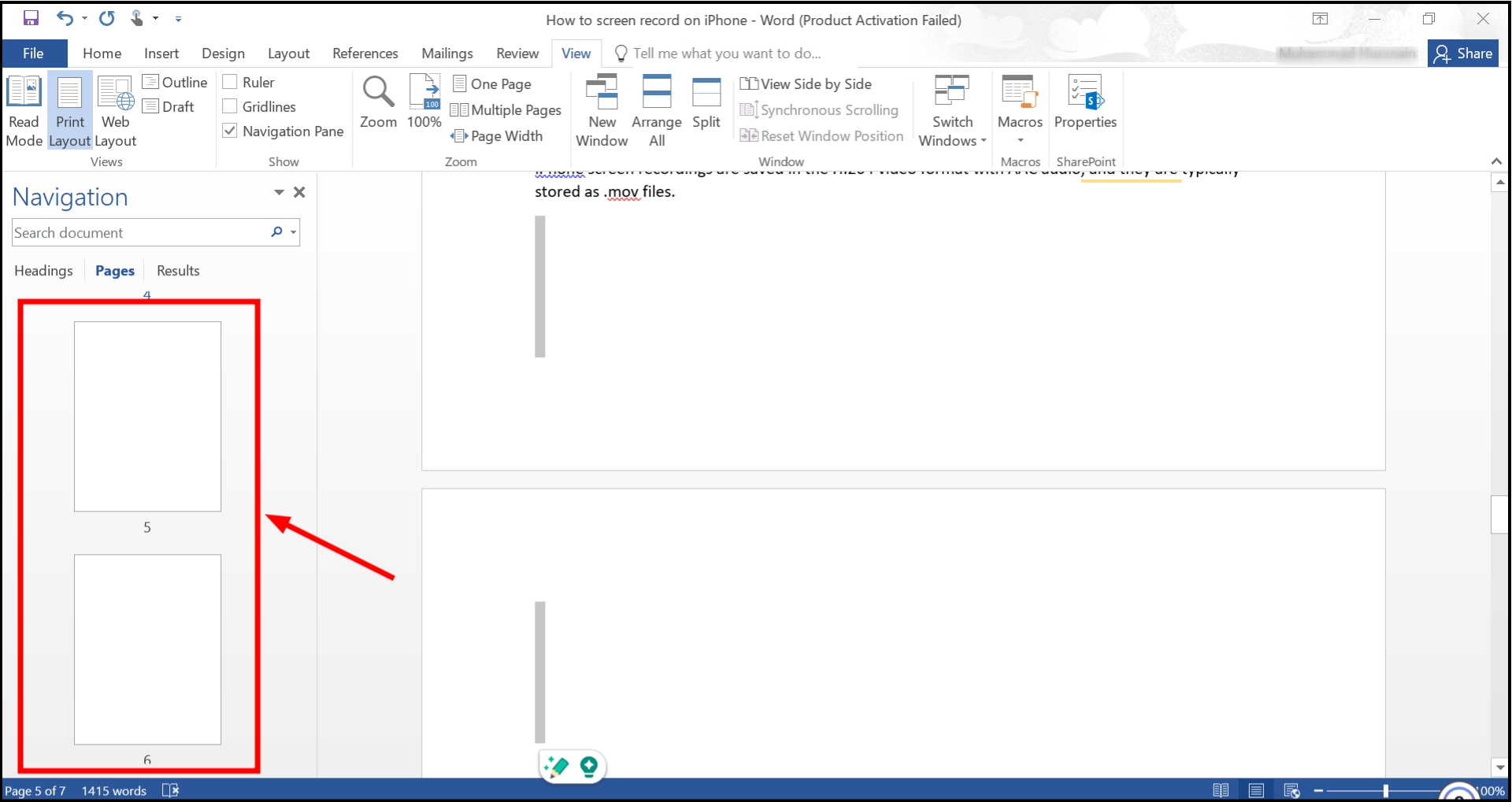Show the Headings tab in Navigation
1512x802 pixels.
click(43, 270)
